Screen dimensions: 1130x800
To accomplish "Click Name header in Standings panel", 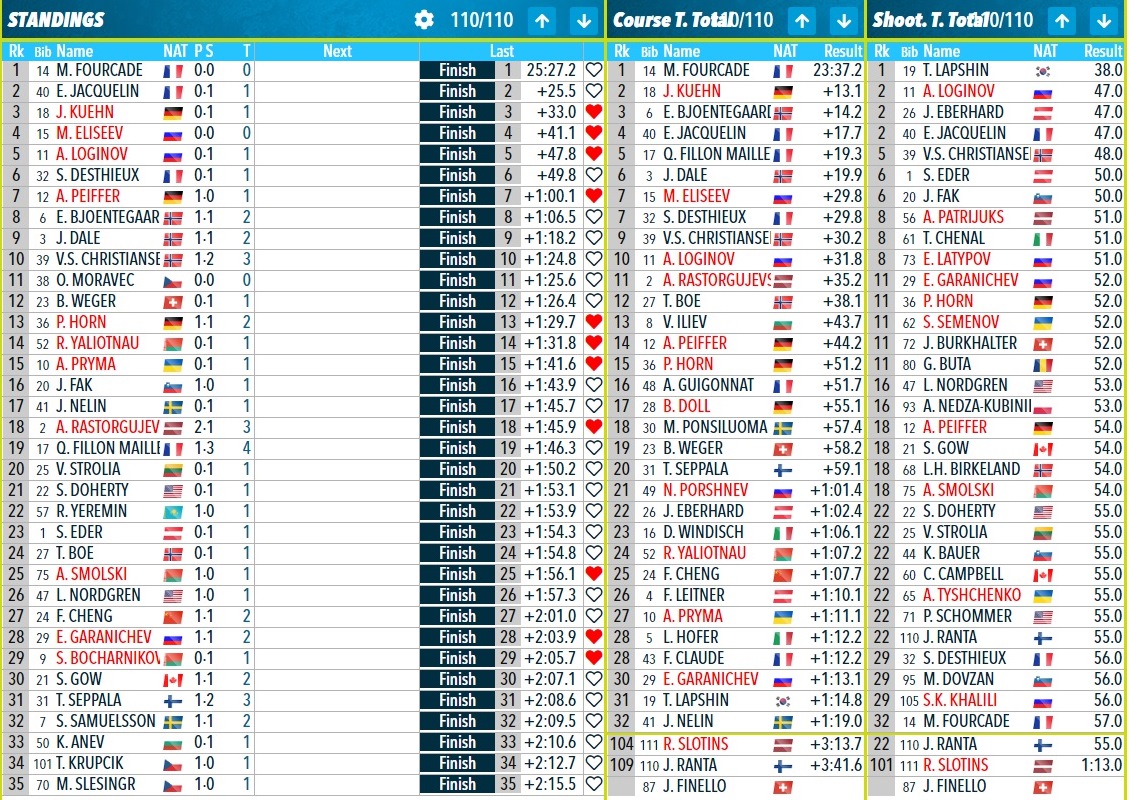I will point(75,51).
